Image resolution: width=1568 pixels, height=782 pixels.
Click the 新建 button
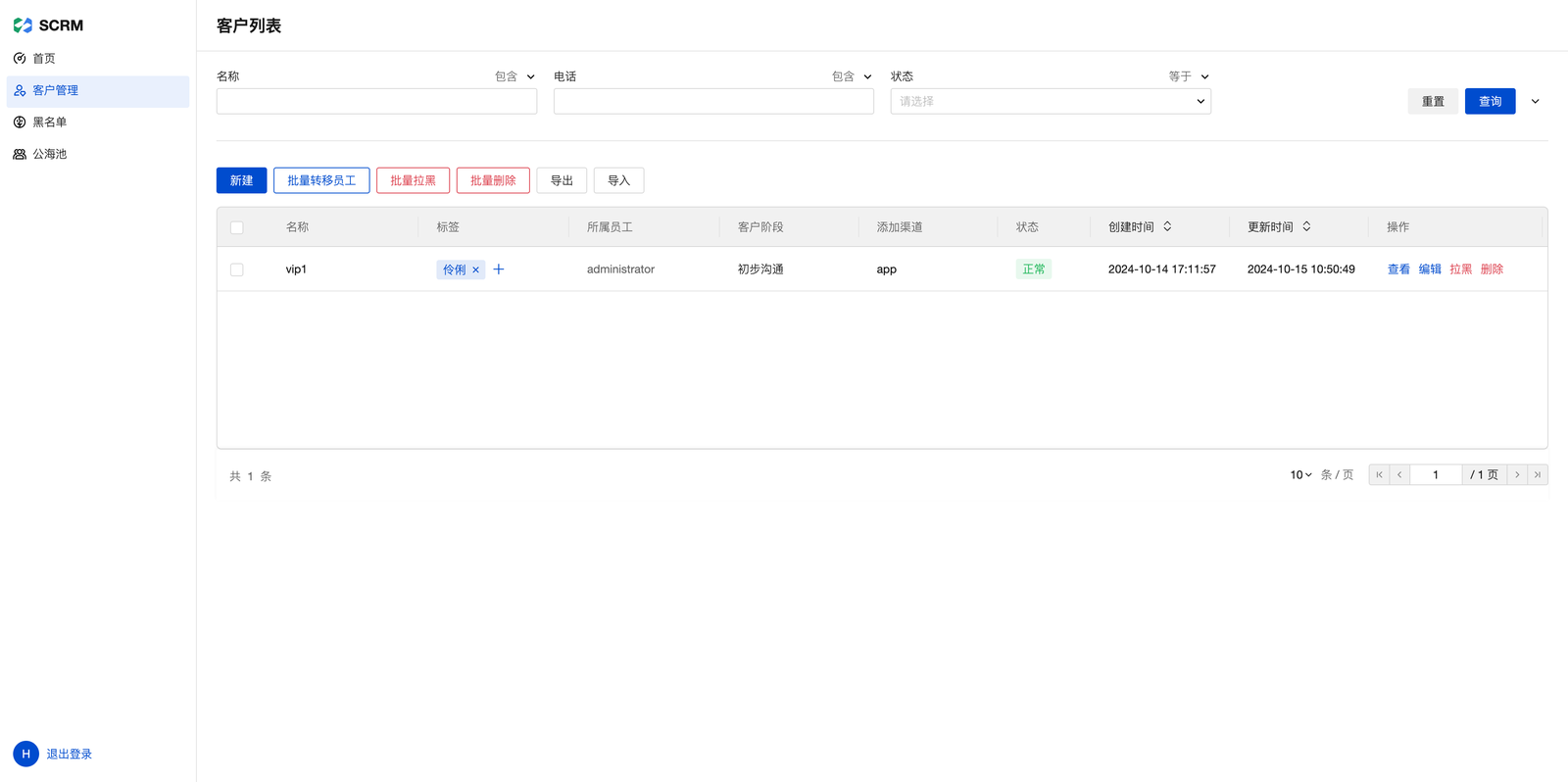(241, 180)
